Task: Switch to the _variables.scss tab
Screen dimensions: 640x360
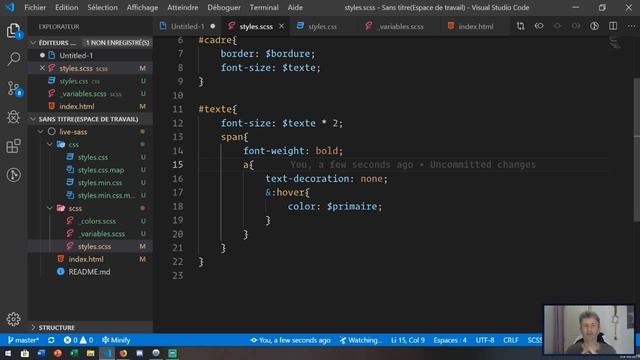Action: [400, 26]
